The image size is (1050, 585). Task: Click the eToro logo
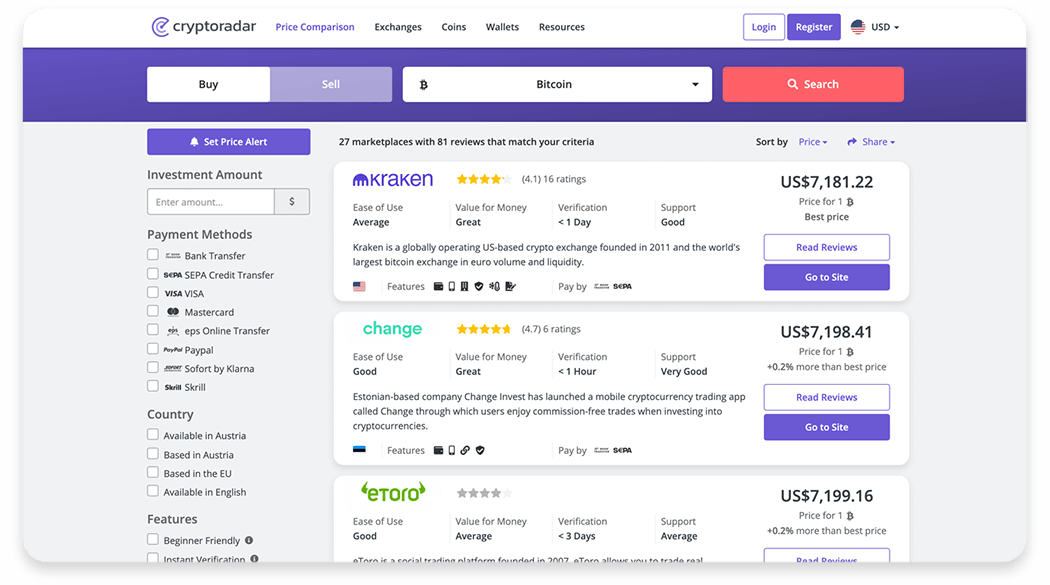(x=393, y=493)
